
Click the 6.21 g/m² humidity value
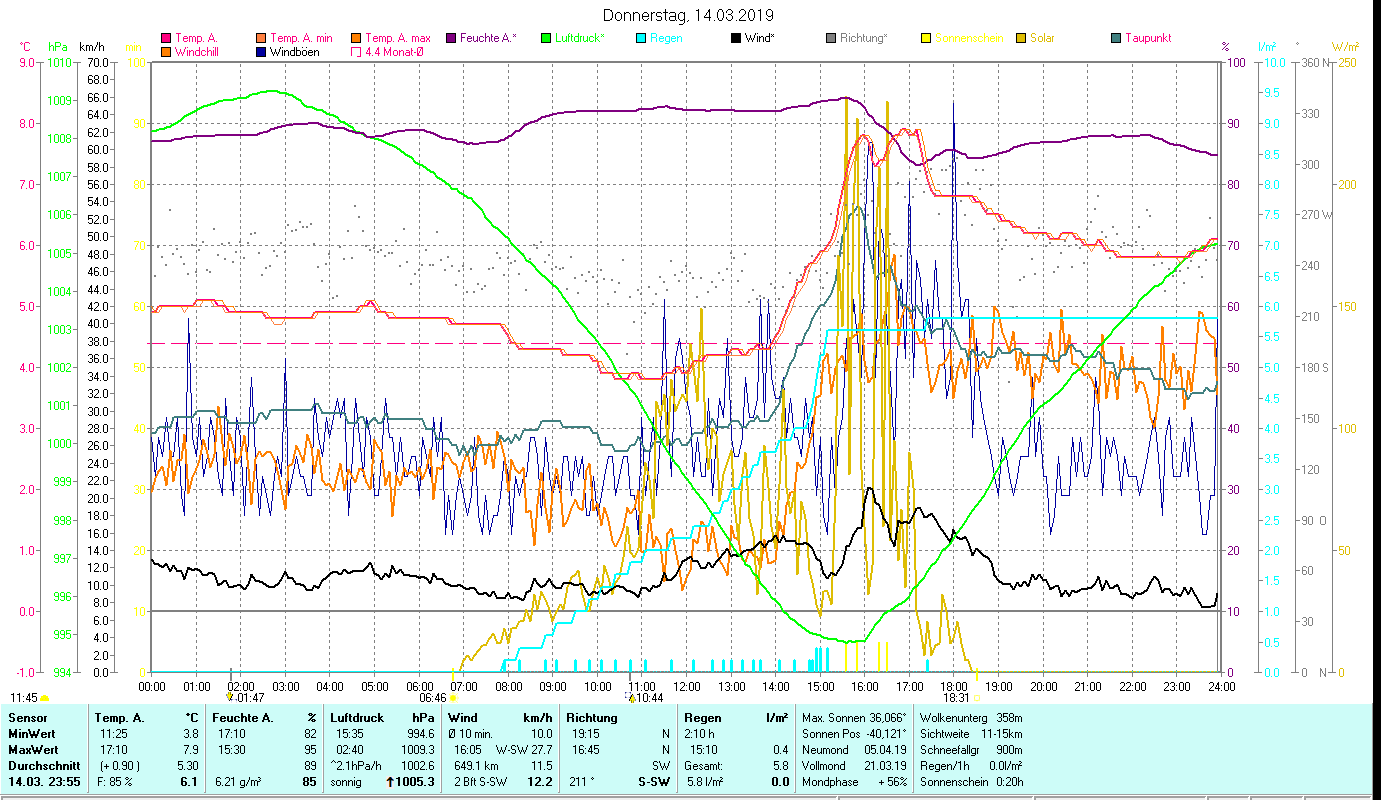tap(238, 782)
